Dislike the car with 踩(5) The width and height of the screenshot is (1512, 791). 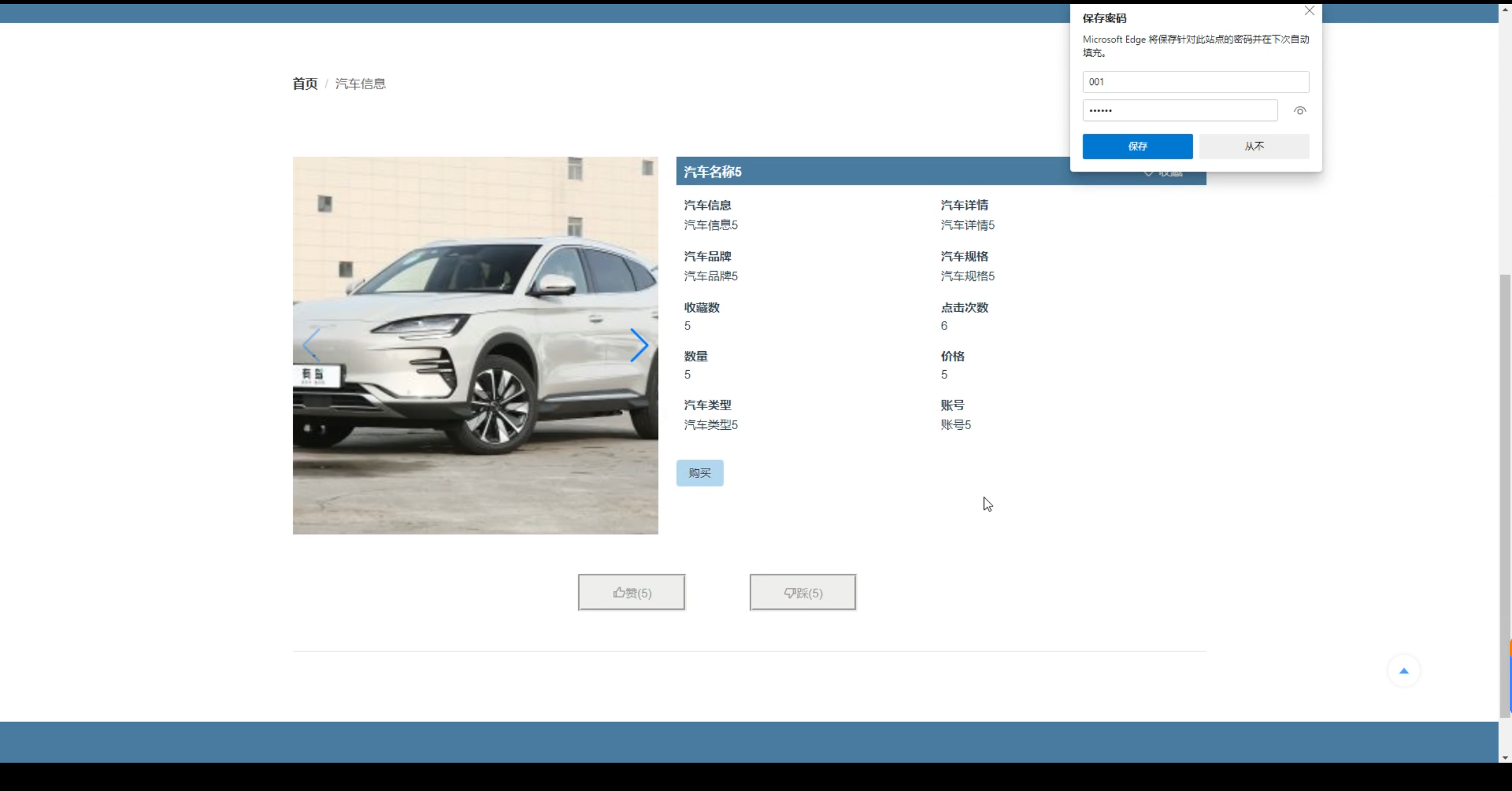click(803, 593)
